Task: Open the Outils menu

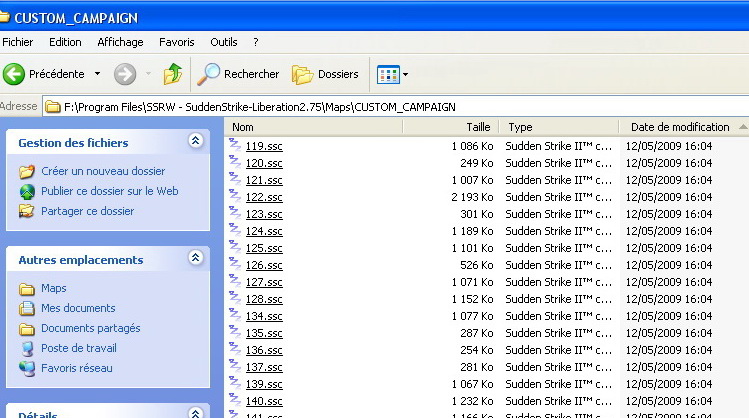Action: (x=224, y=42)
